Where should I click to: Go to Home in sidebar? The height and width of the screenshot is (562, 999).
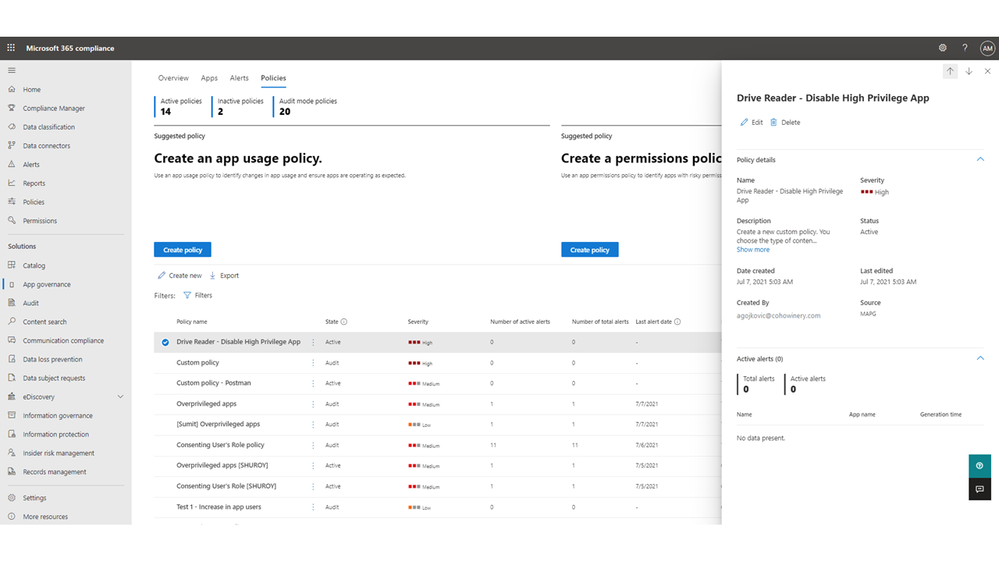31,90
